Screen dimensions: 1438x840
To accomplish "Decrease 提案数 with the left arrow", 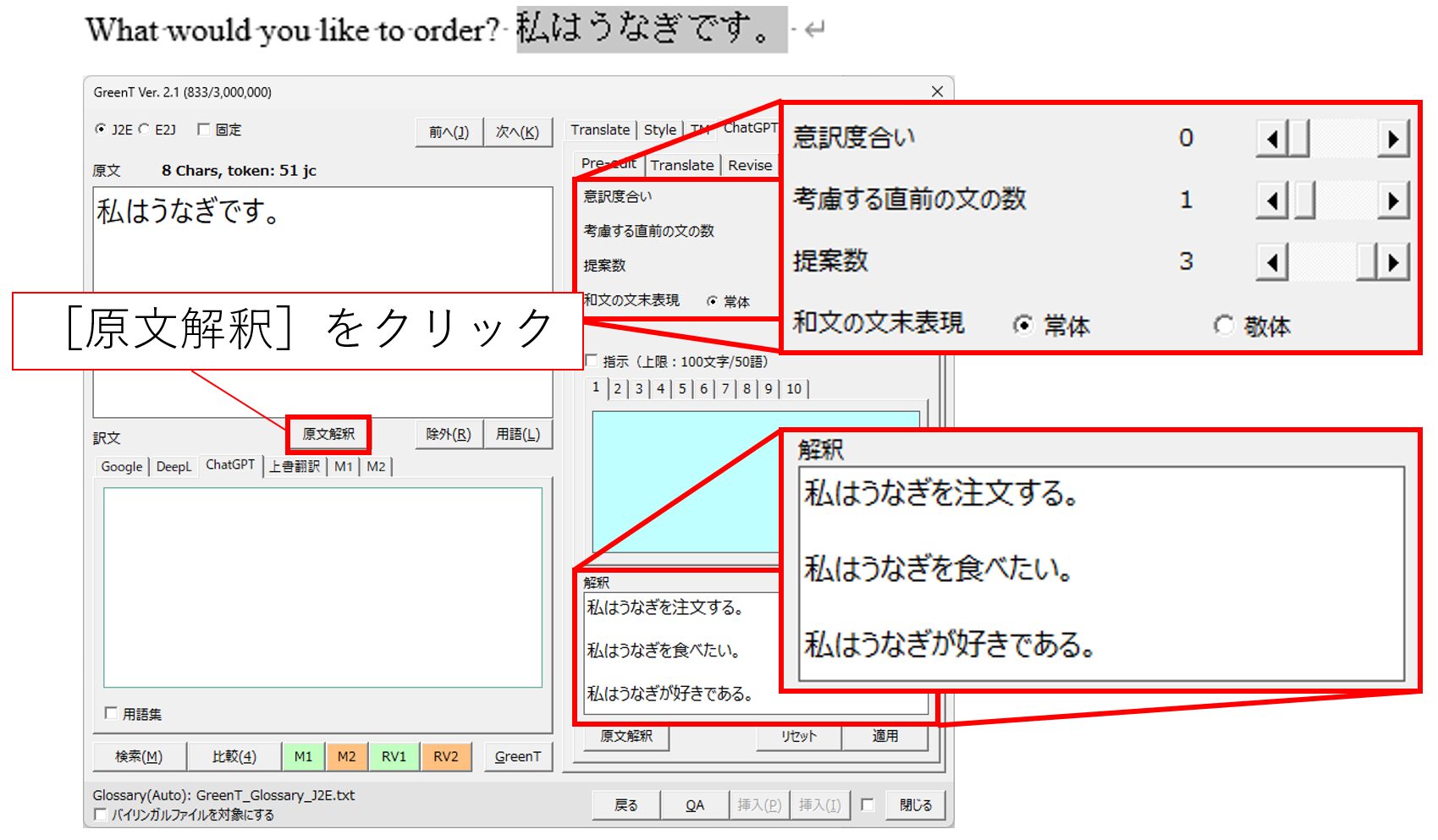I will tap(1272, 262).
